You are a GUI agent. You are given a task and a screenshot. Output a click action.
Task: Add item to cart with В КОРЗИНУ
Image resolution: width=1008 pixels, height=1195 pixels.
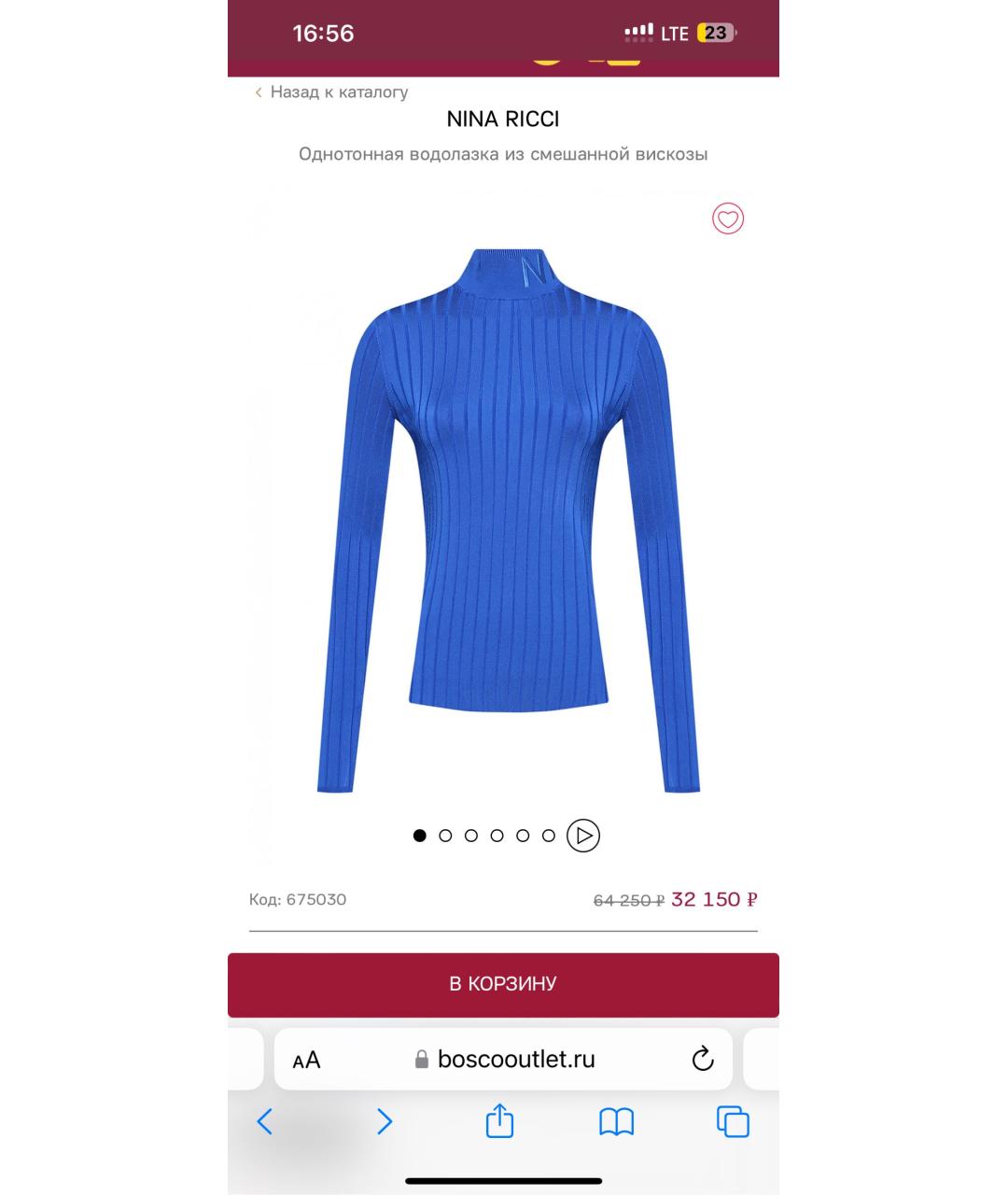pyautogui.click(x=503, y=984)
